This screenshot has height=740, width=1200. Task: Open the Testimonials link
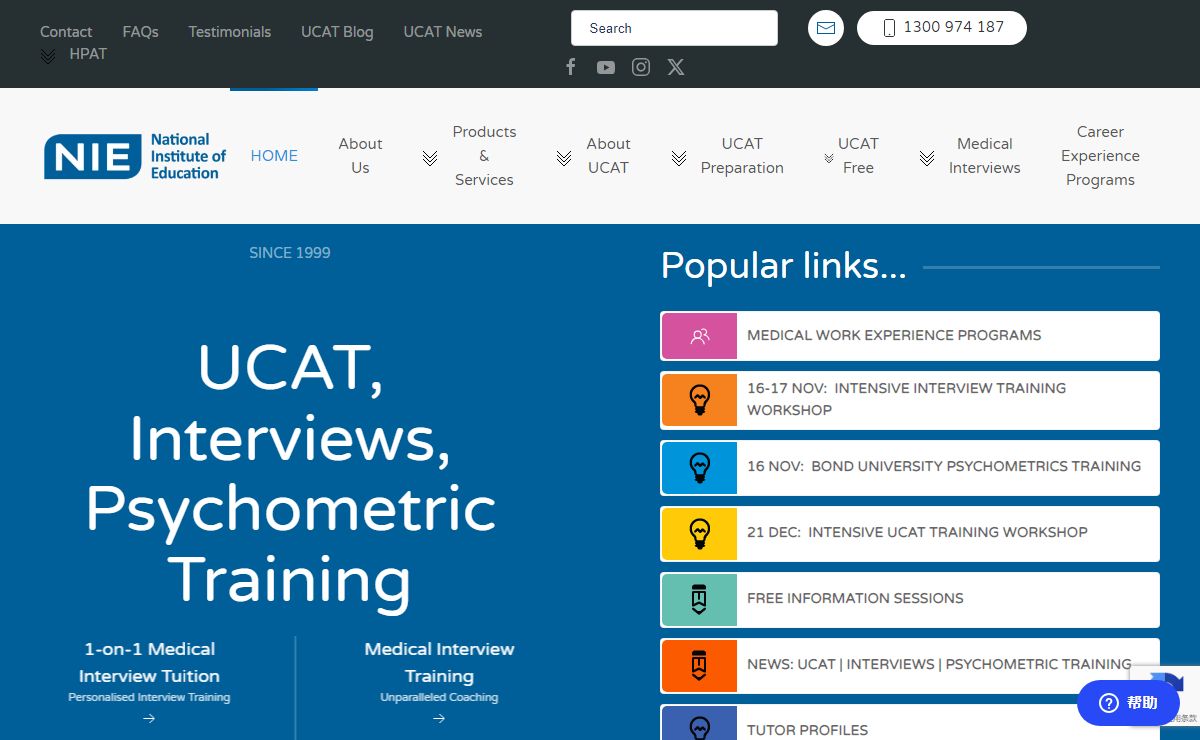click(230, 32)
